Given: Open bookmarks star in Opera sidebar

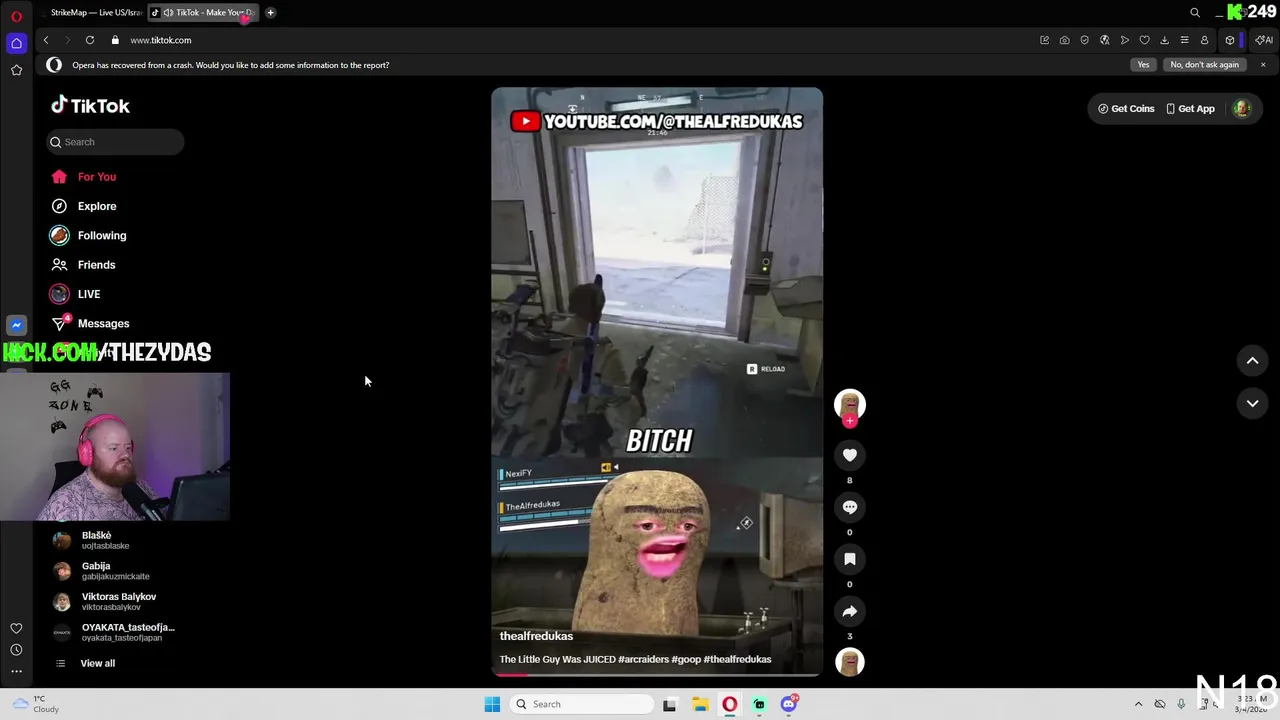Looking at the screenshot, I should 16,70.
